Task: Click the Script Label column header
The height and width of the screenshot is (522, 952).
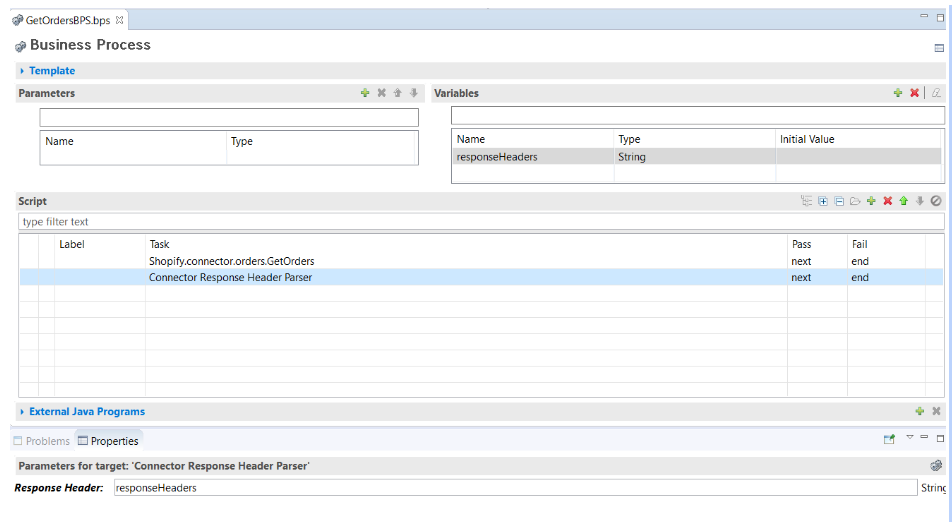Action: pyautogui.click(x=72, y=244)
